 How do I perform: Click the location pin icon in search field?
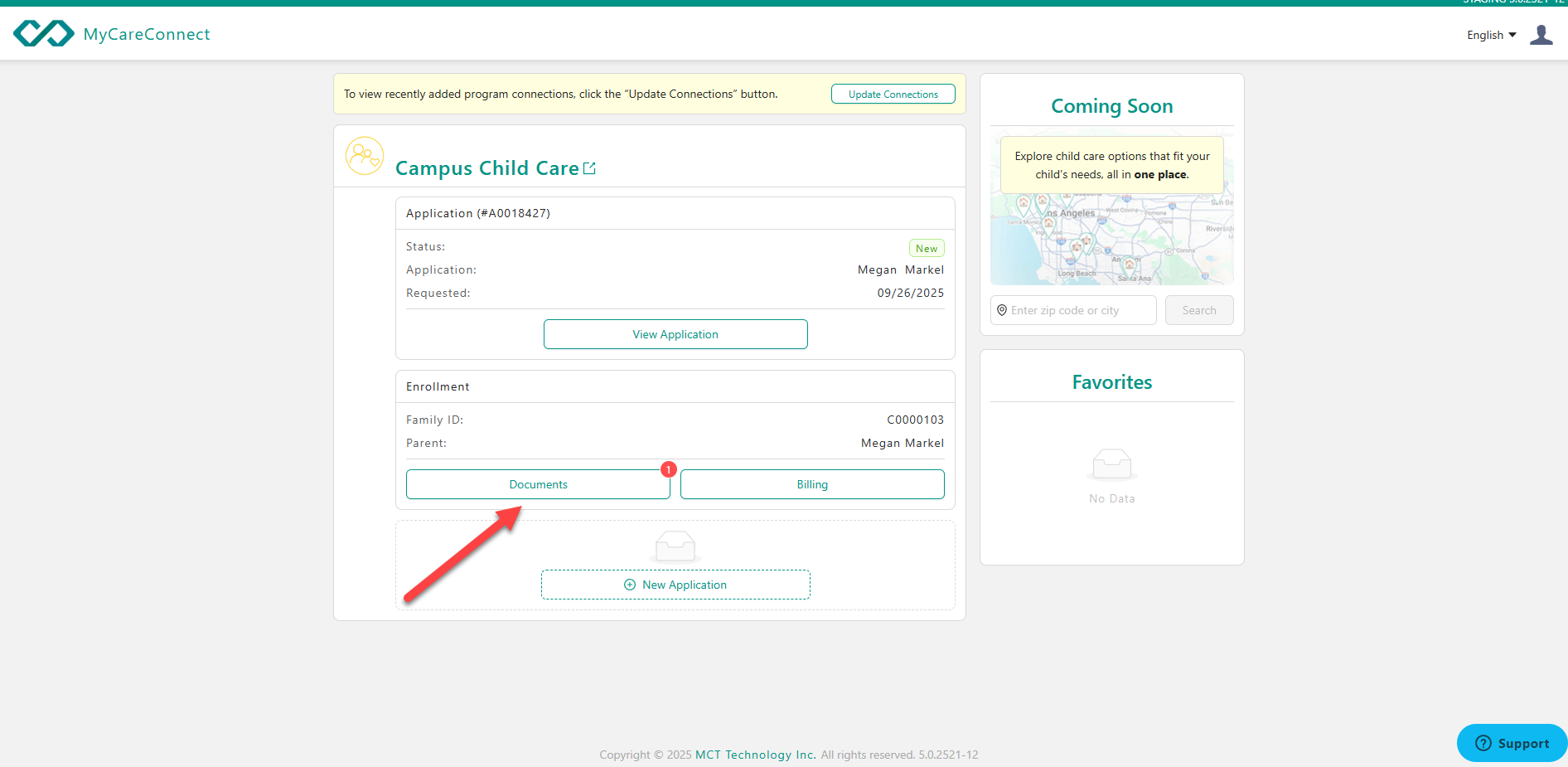(x=1002, y=310)
